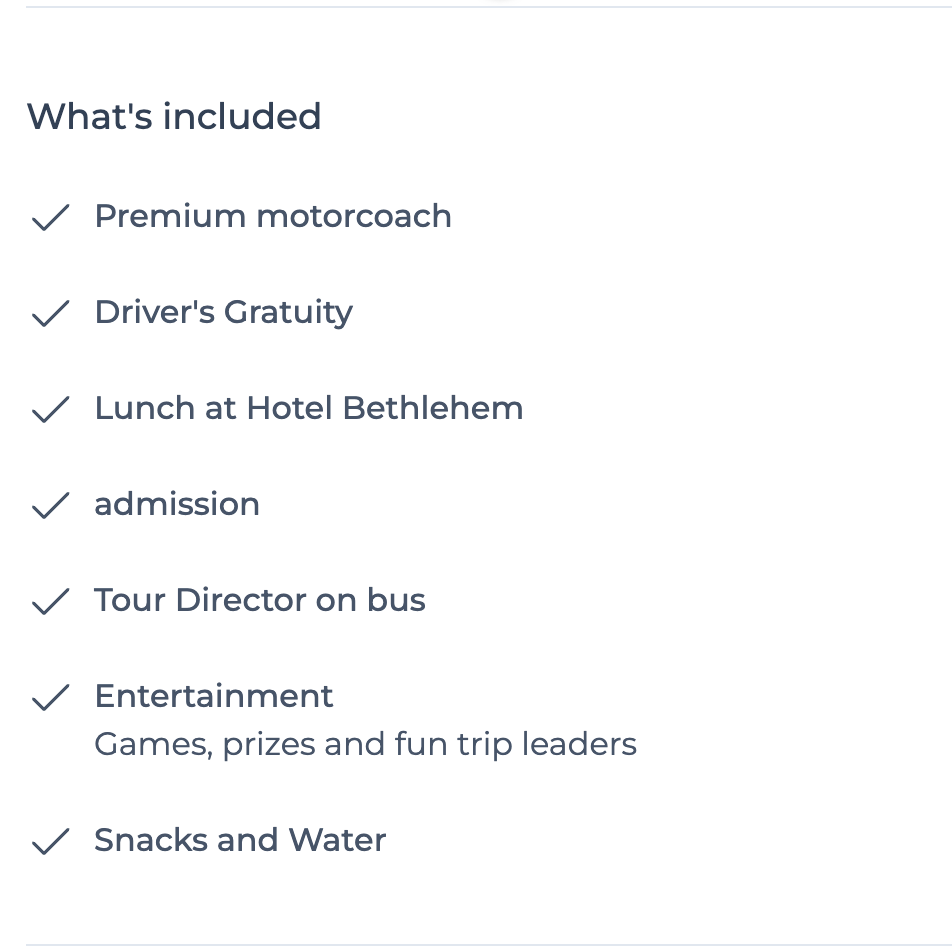Viewport: 952px width, 952px height.
Task: Click the Lunch at Hotel Bethlehem text
Action: (308, 407)
